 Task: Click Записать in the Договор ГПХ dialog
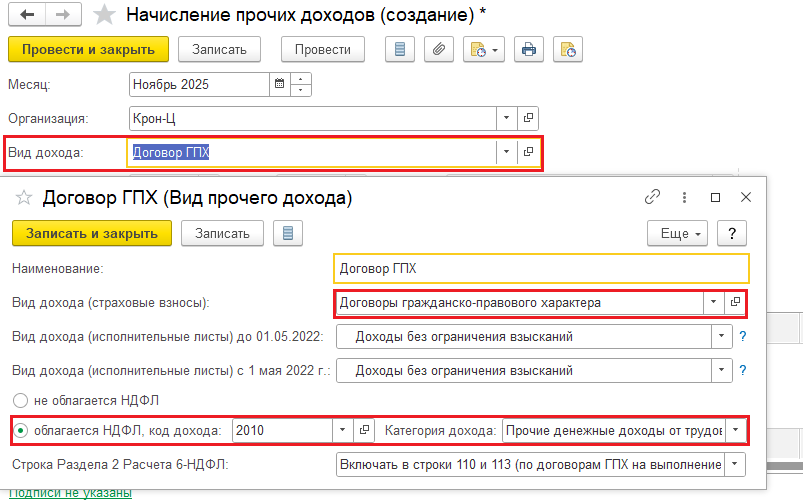pyautogui.click(x=222, y=234)
